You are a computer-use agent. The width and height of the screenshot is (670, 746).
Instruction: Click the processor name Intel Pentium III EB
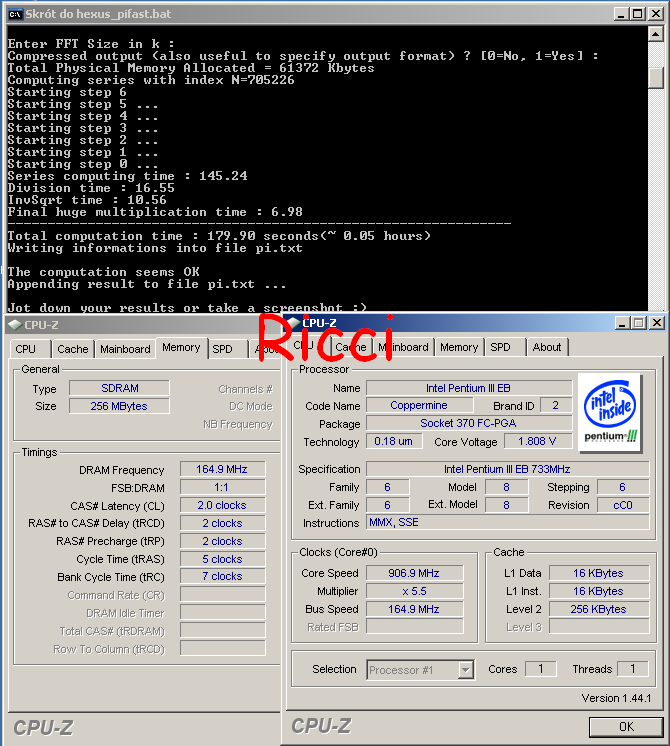pyautogui.click(x=469, y=388)
